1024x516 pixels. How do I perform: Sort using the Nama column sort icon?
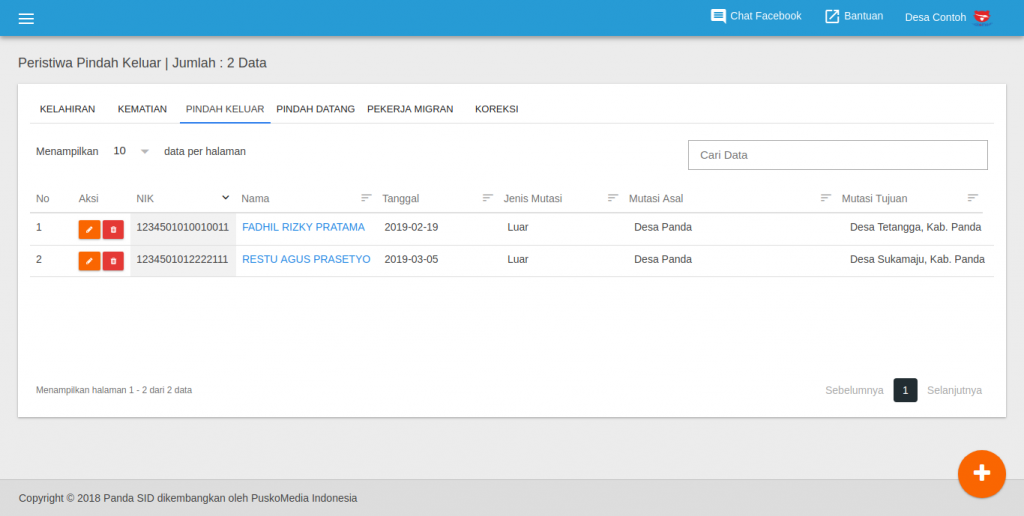tap(366, 197)
